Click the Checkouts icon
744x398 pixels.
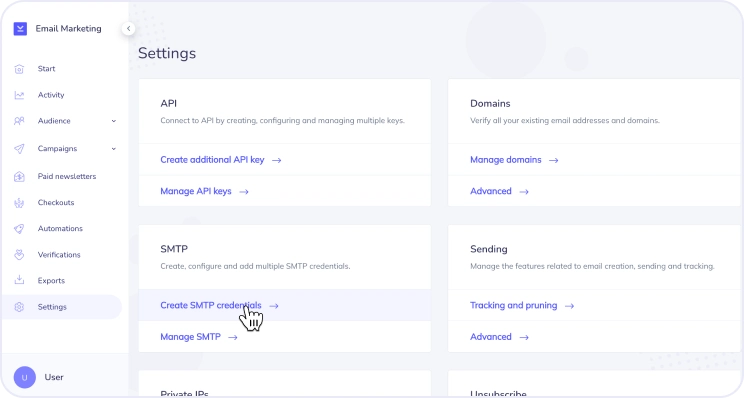(x=19, y=203)
